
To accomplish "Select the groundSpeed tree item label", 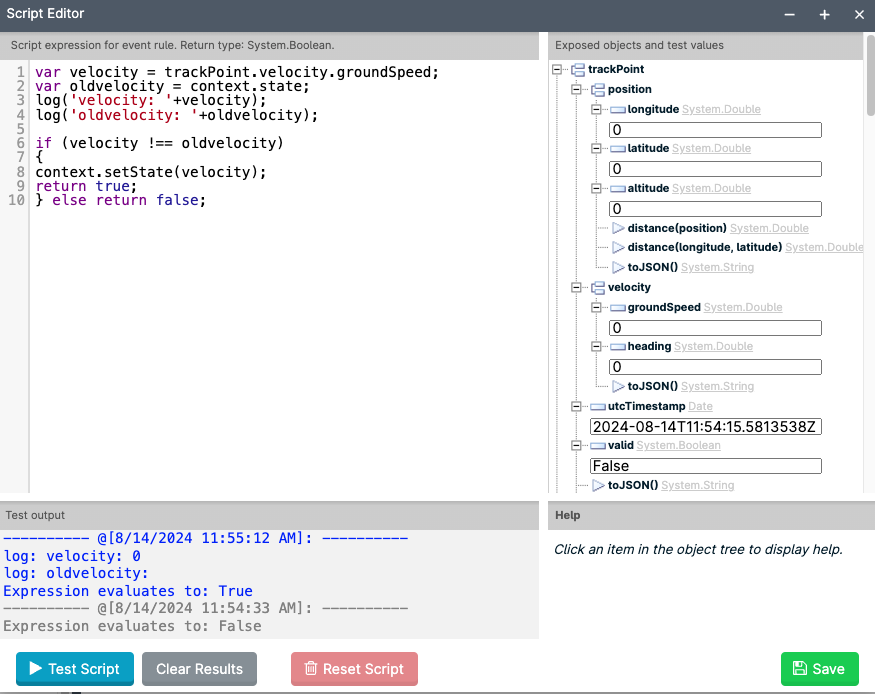I will pos(664,307).
